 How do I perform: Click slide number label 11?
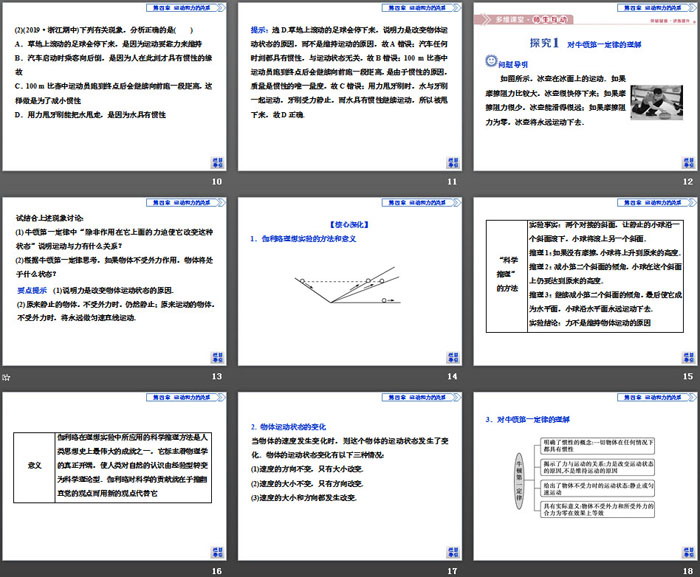tap(452, 182)
